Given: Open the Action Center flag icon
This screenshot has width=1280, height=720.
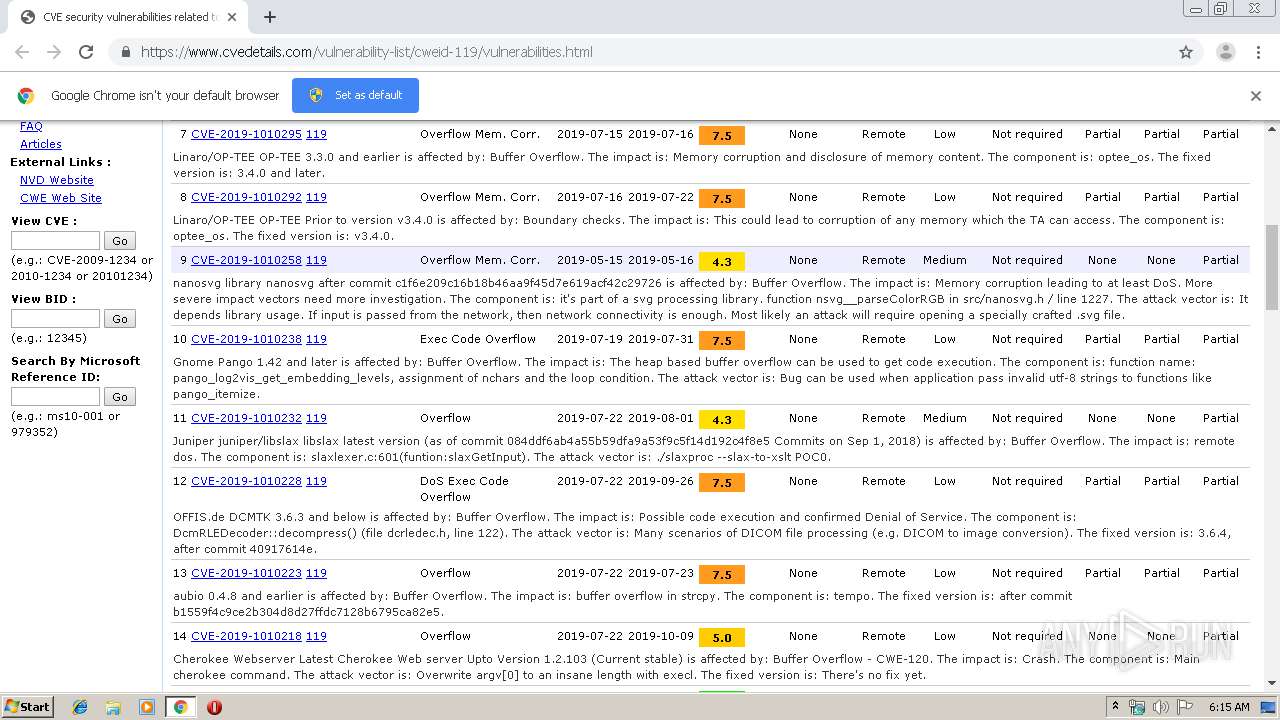Looking at the screenshot, I should [1185, 707].
